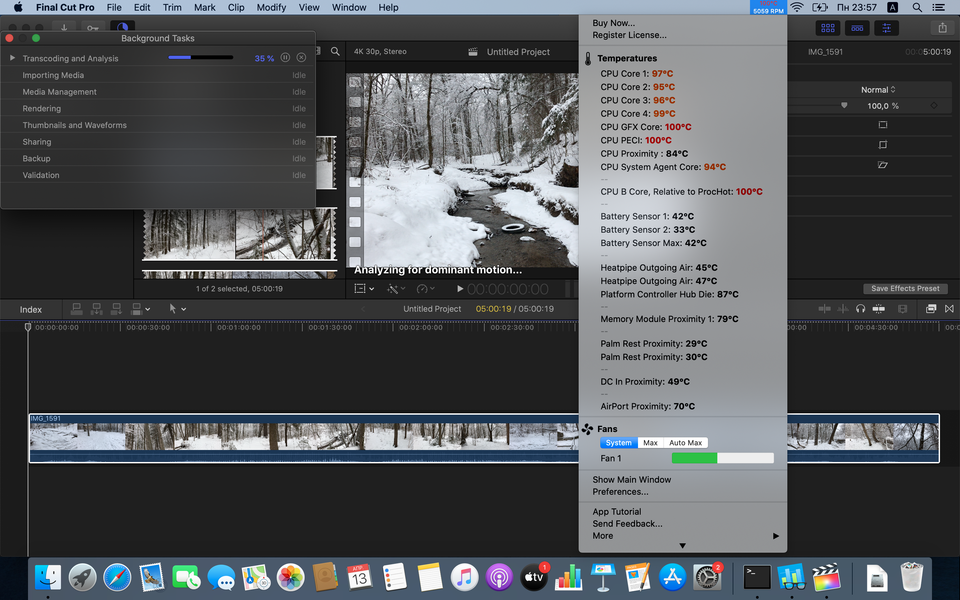
Task: Open the Modify menu
Action: click(271, 7)
